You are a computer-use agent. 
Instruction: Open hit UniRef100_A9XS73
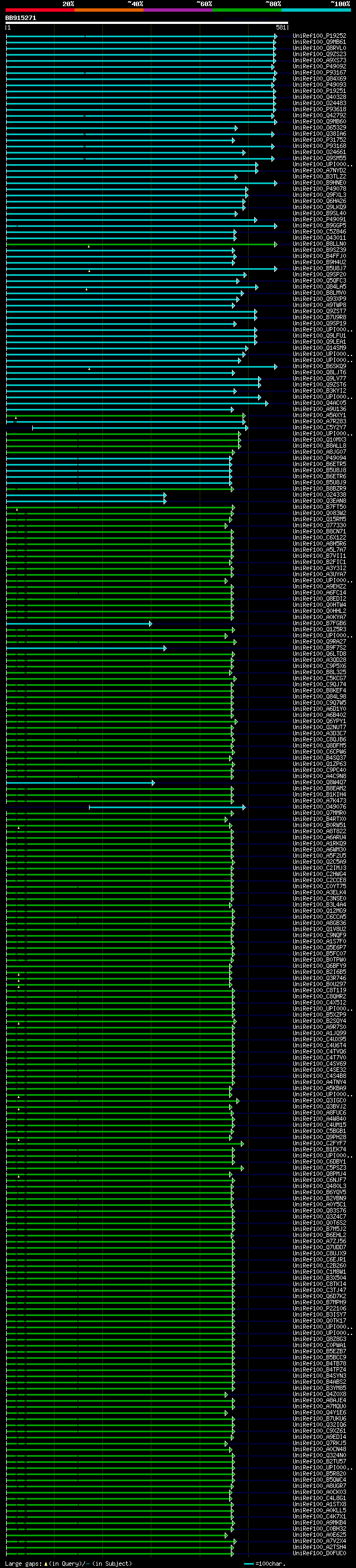(319, 60)
